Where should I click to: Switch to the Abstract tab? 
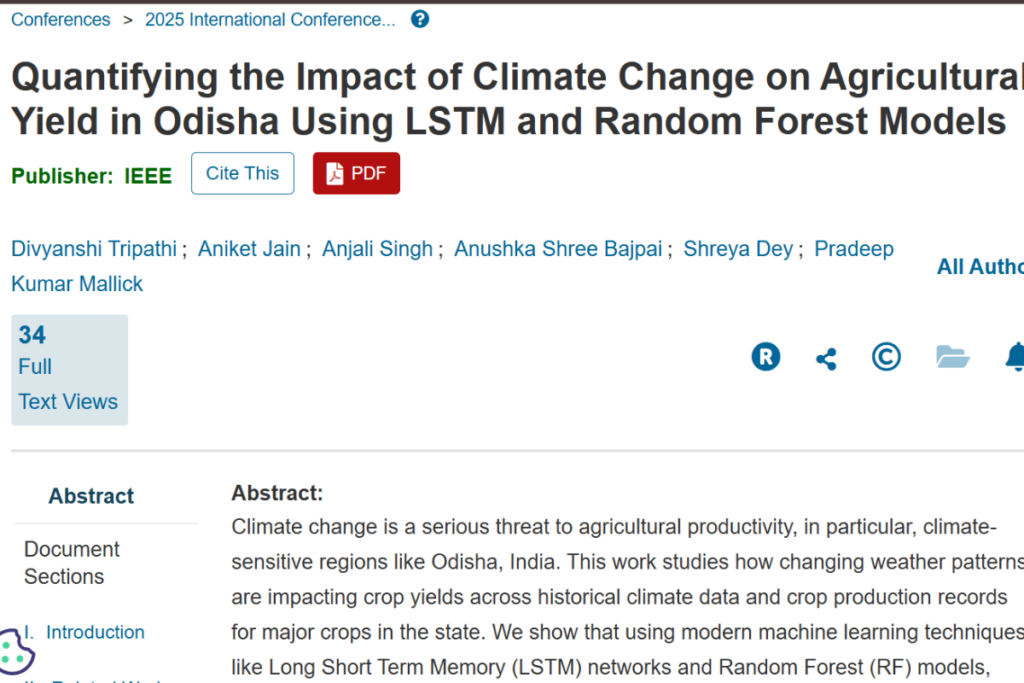pyautogui.click(x=91, y=496)
